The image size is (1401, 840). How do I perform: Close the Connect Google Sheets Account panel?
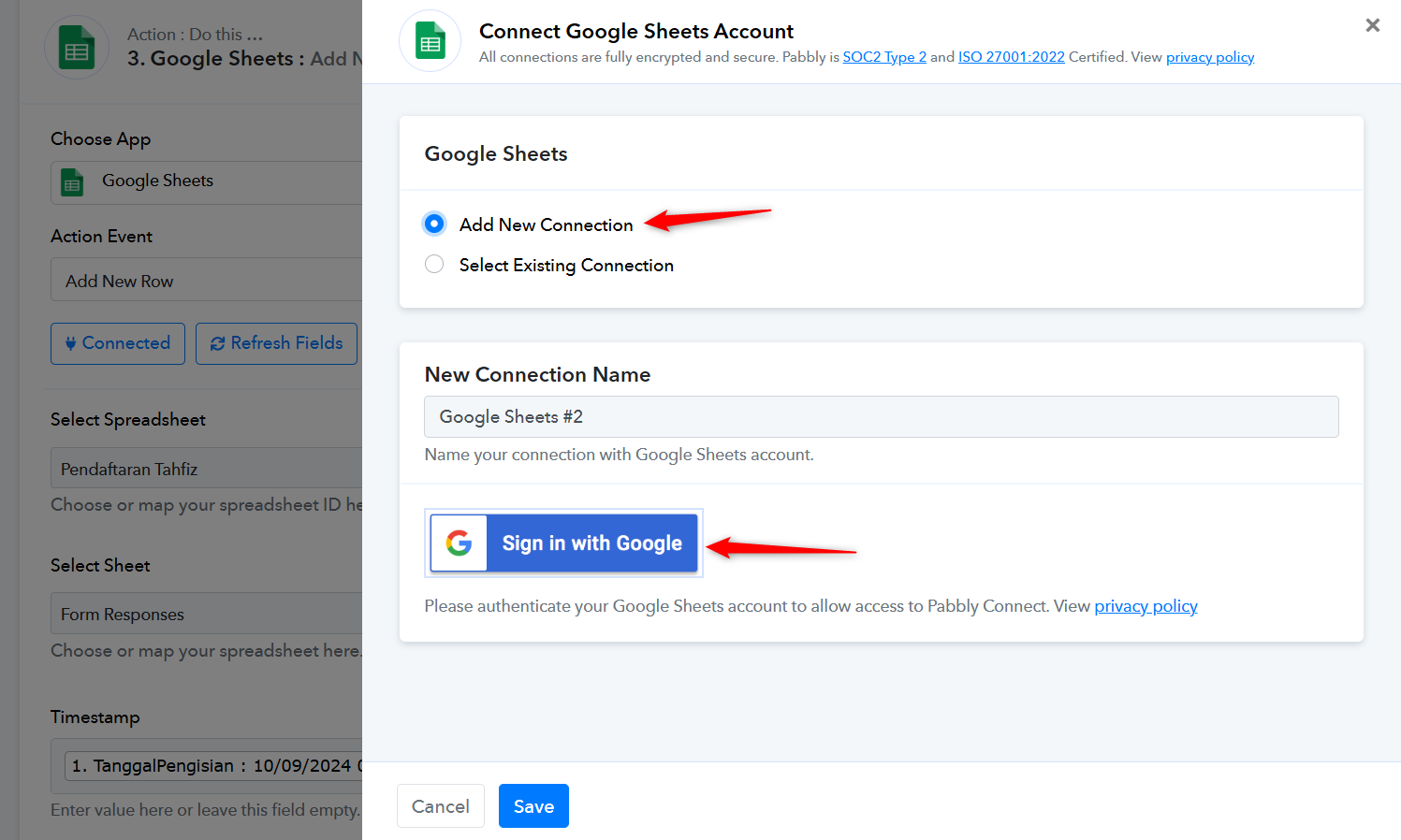1373,25
